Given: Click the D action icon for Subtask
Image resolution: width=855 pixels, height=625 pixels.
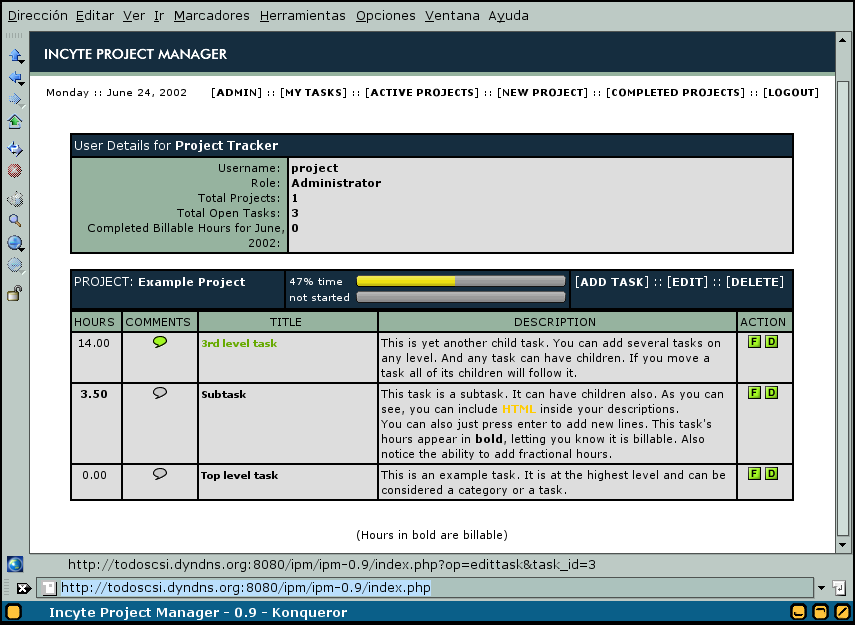Looking at the screenshot, I should click(x=772, y=393).
